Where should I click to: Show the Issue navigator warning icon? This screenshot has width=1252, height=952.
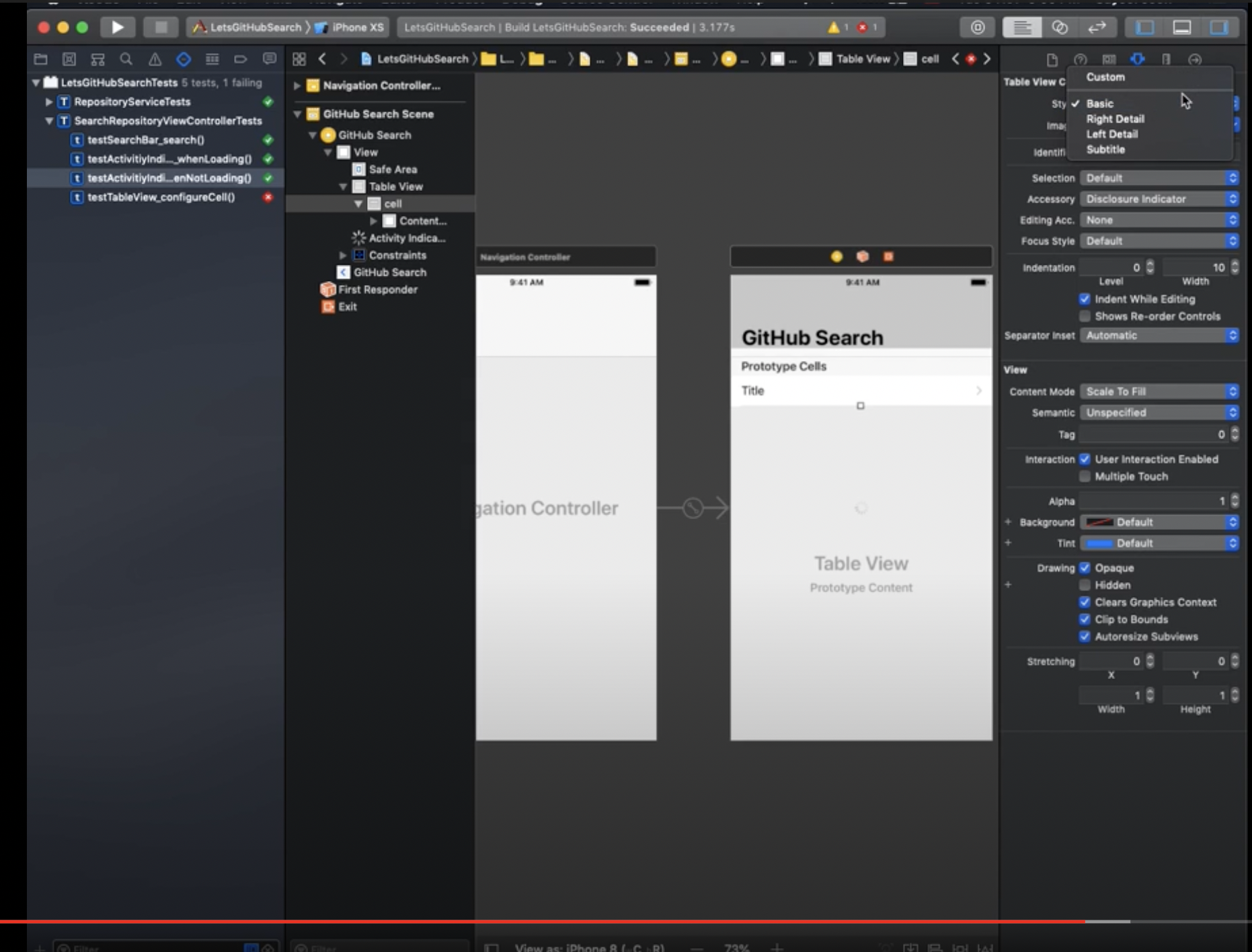tap(155, 59)
